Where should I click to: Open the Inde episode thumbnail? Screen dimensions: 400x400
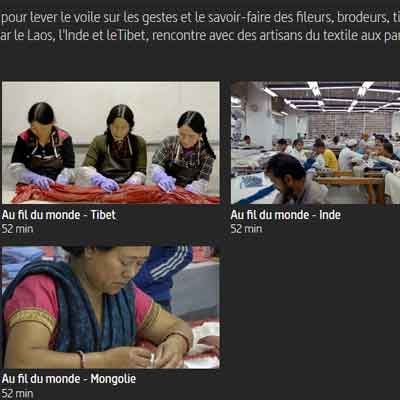pyautogui.click(x=315, y=143)
